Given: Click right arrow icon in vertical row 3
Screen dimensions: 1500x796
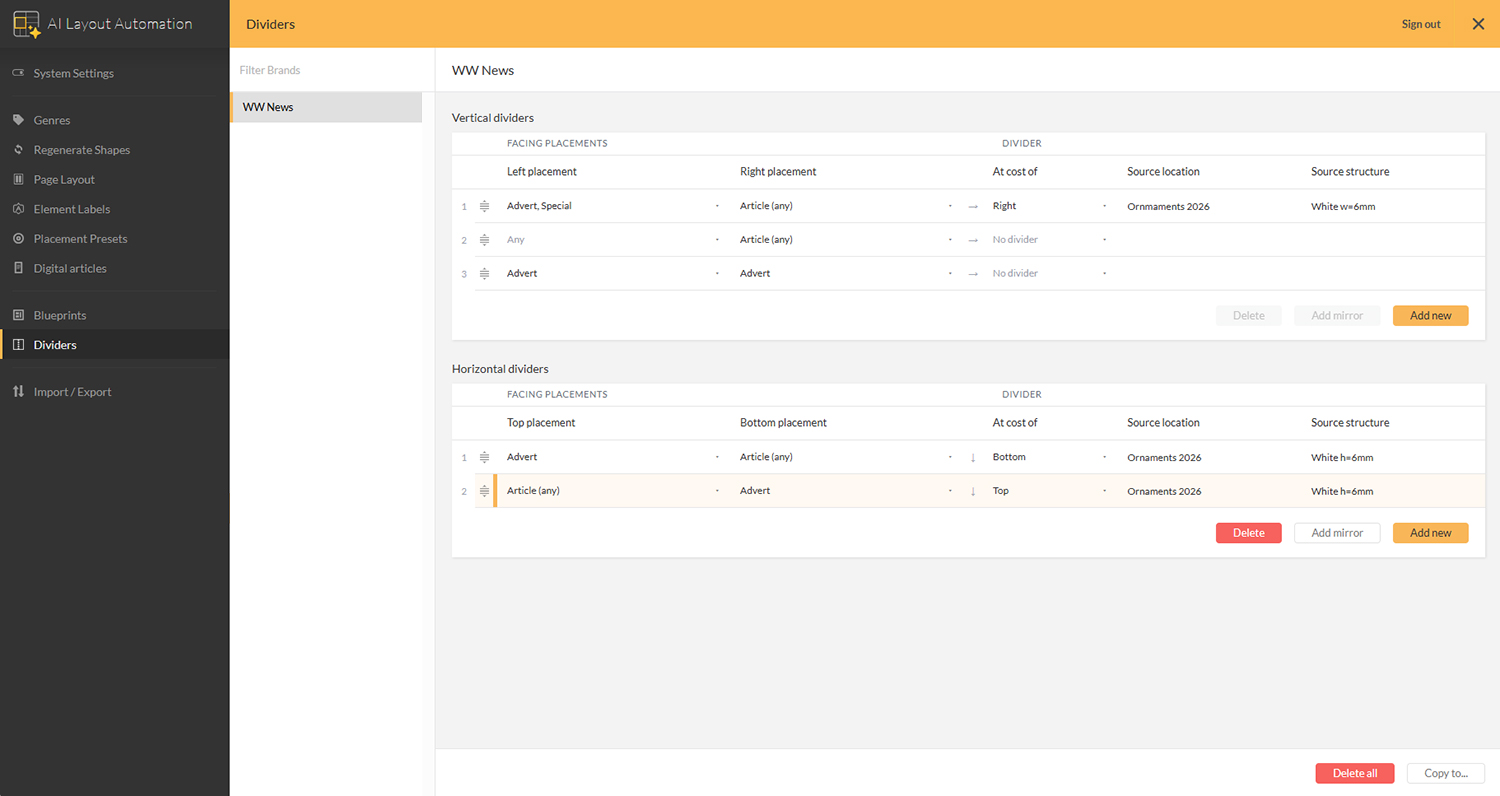Looking at the screenshot, I should [x=973, y=274].
